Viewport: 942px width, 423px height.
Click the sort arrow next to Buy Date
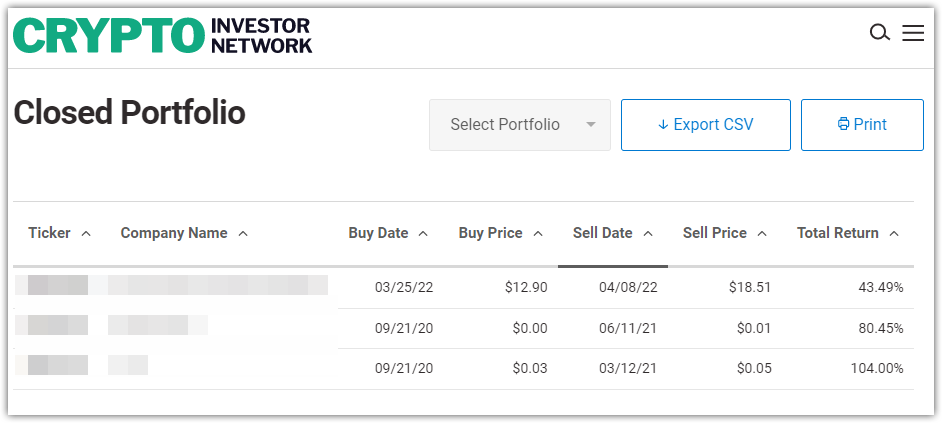(423, 234)
